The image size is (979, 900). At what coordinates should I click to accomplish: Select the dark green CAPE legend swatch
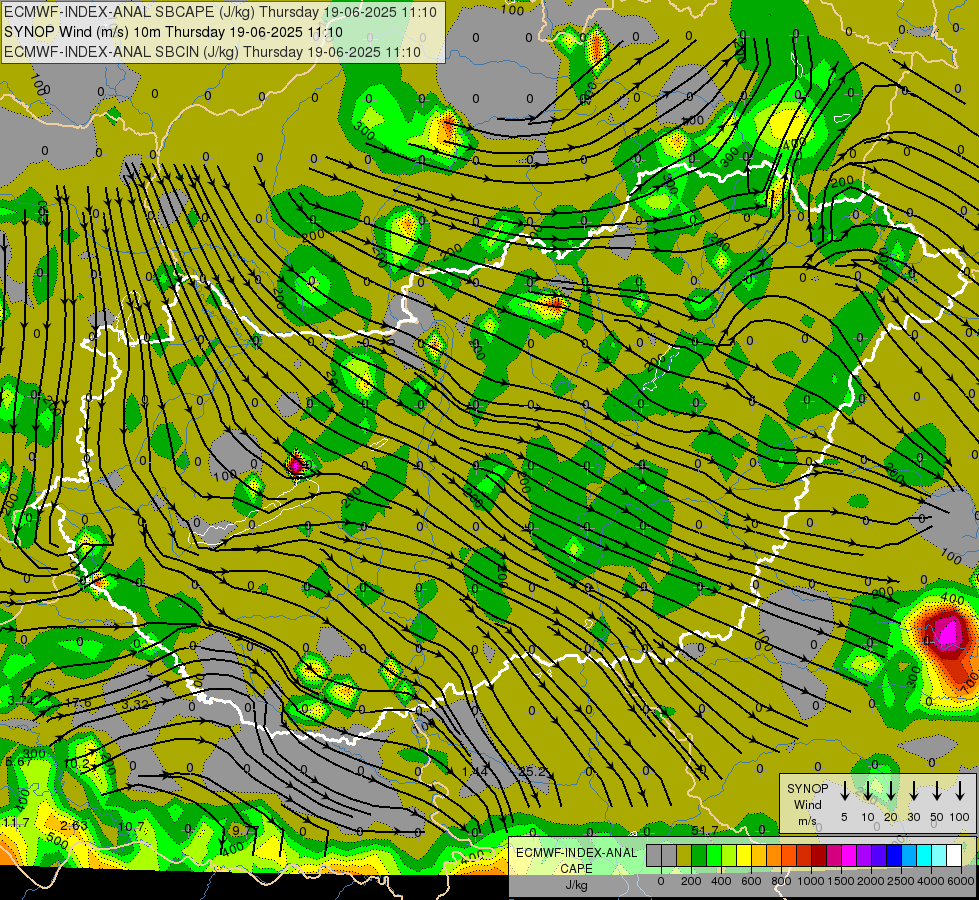point(699,855)
